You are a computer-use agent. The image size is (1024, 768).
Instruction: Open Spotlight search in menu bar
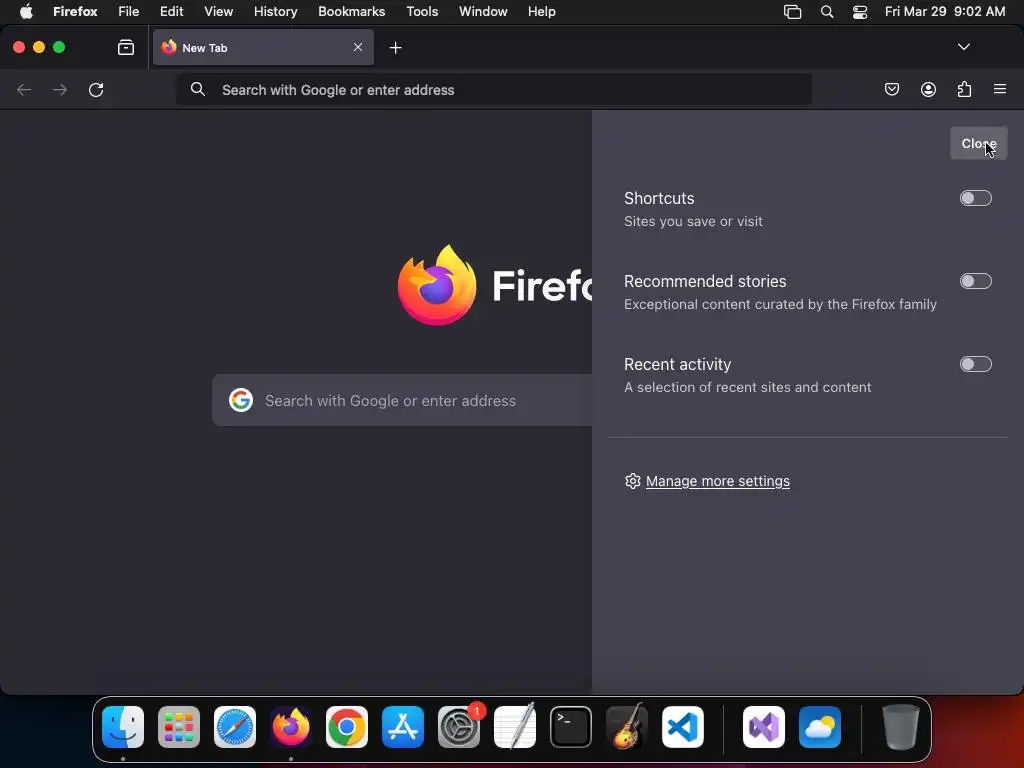(x=827, y=12)
